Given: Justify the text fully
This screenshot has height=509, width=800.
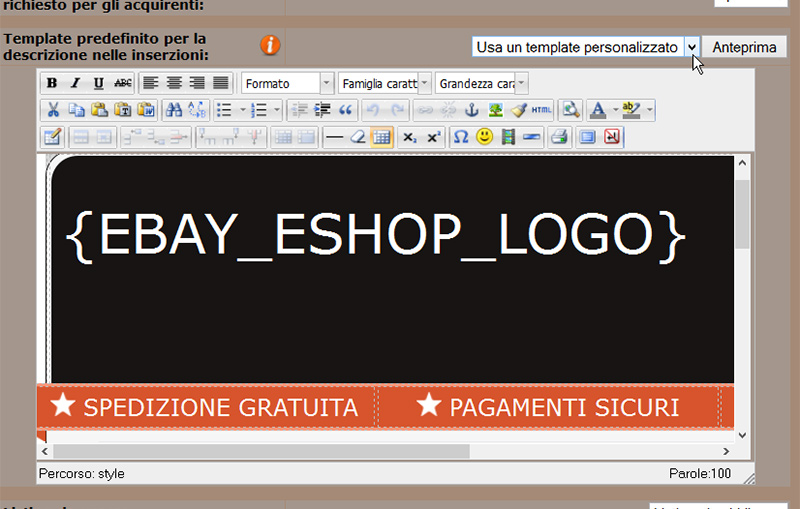Looking at the screenshot, I should coord(221,83).
